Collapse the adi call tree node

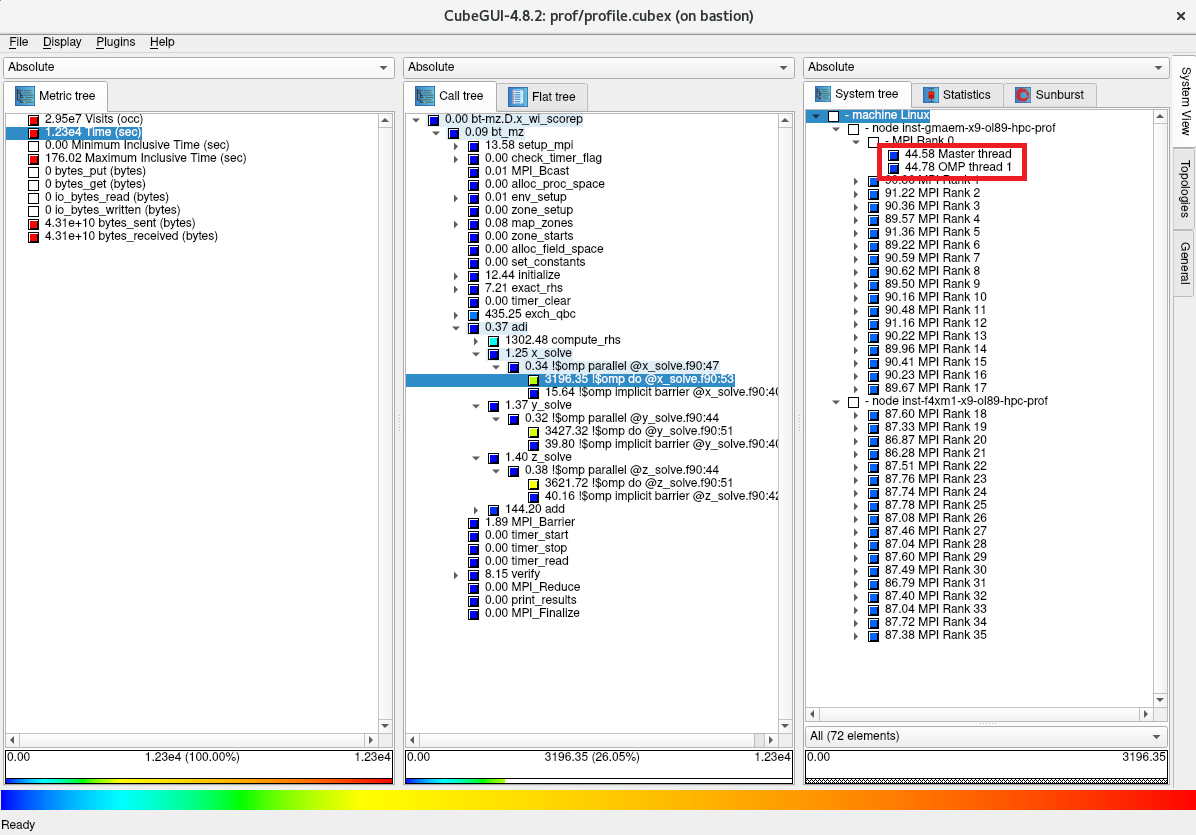pyautogui.click(x=457, y=327)
